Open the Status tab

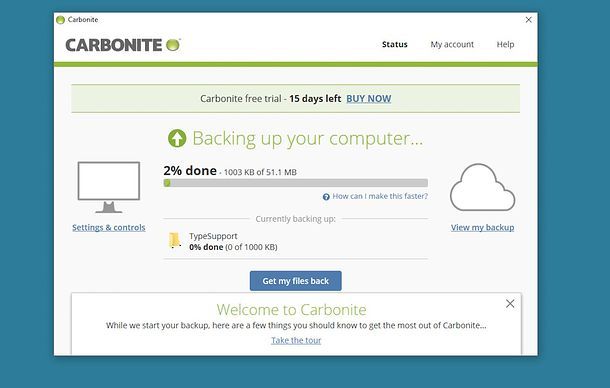click(394, 44)
